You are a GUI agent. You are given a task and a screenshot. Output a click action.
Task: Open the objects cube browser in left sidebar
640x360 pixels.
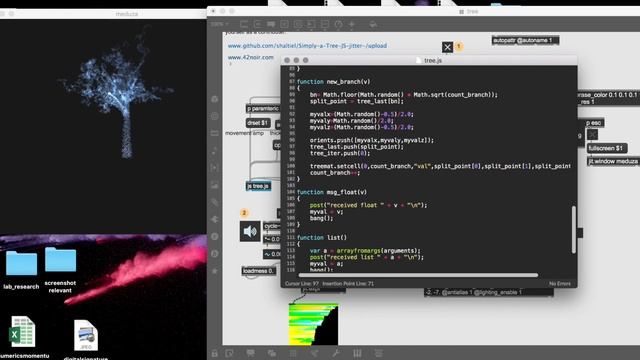click(x=215, y=99)
